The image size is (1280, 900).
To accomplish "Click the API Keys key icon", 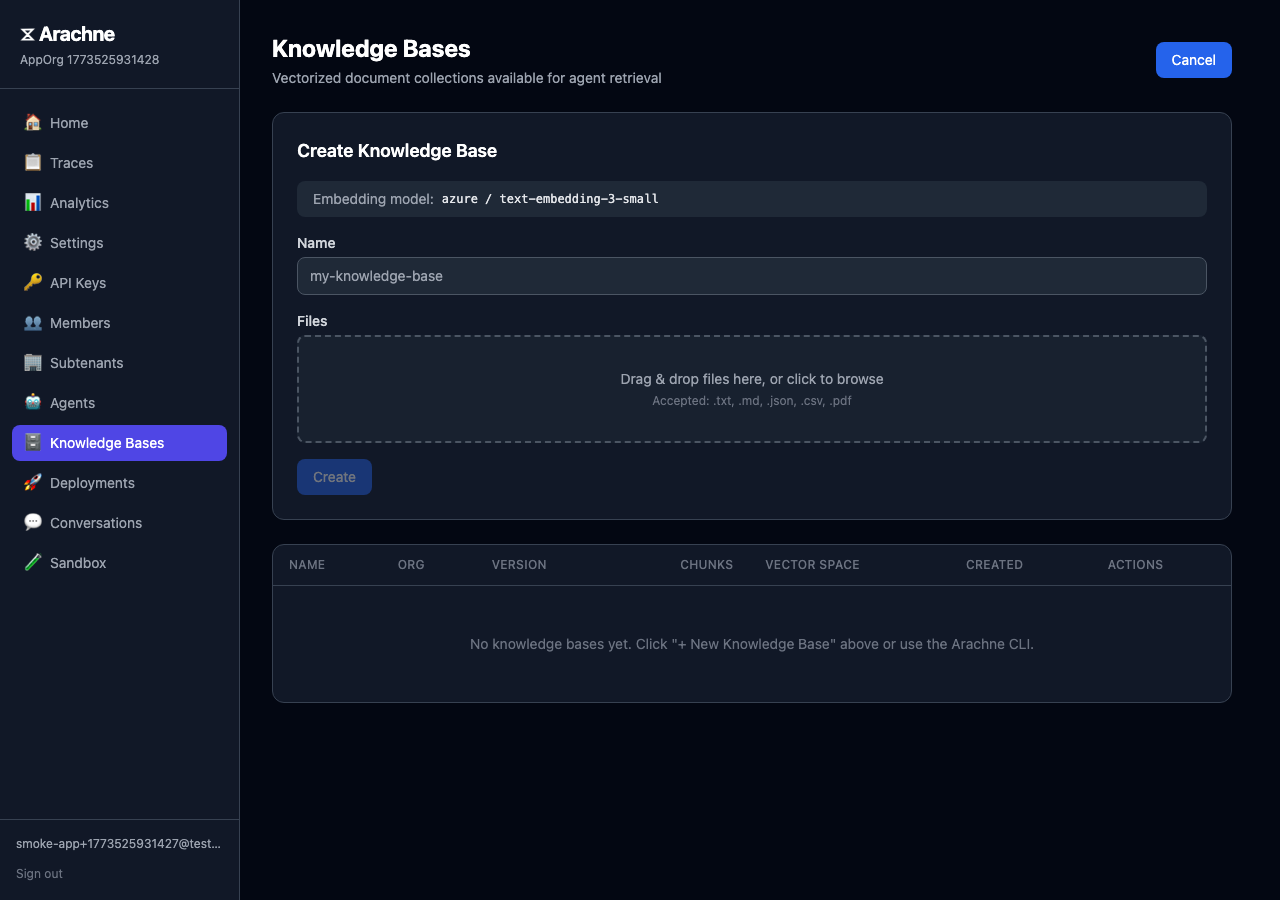I will click(33, 283).
